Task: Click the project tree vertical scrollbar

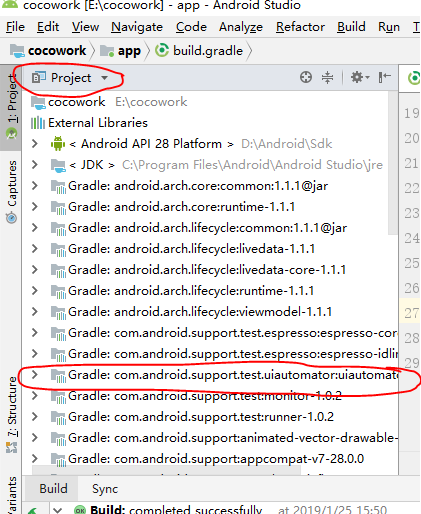Action: (x=393, y=163)
